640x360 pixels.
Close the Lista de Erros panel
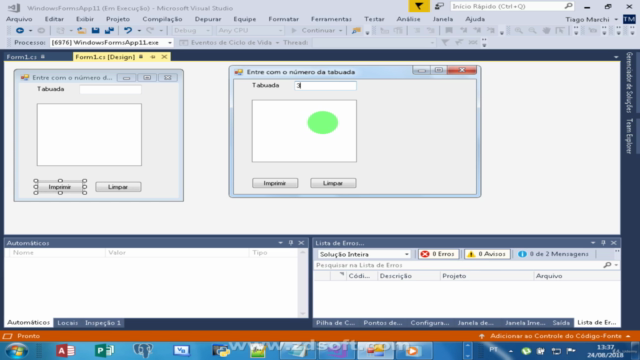point(613,243)
